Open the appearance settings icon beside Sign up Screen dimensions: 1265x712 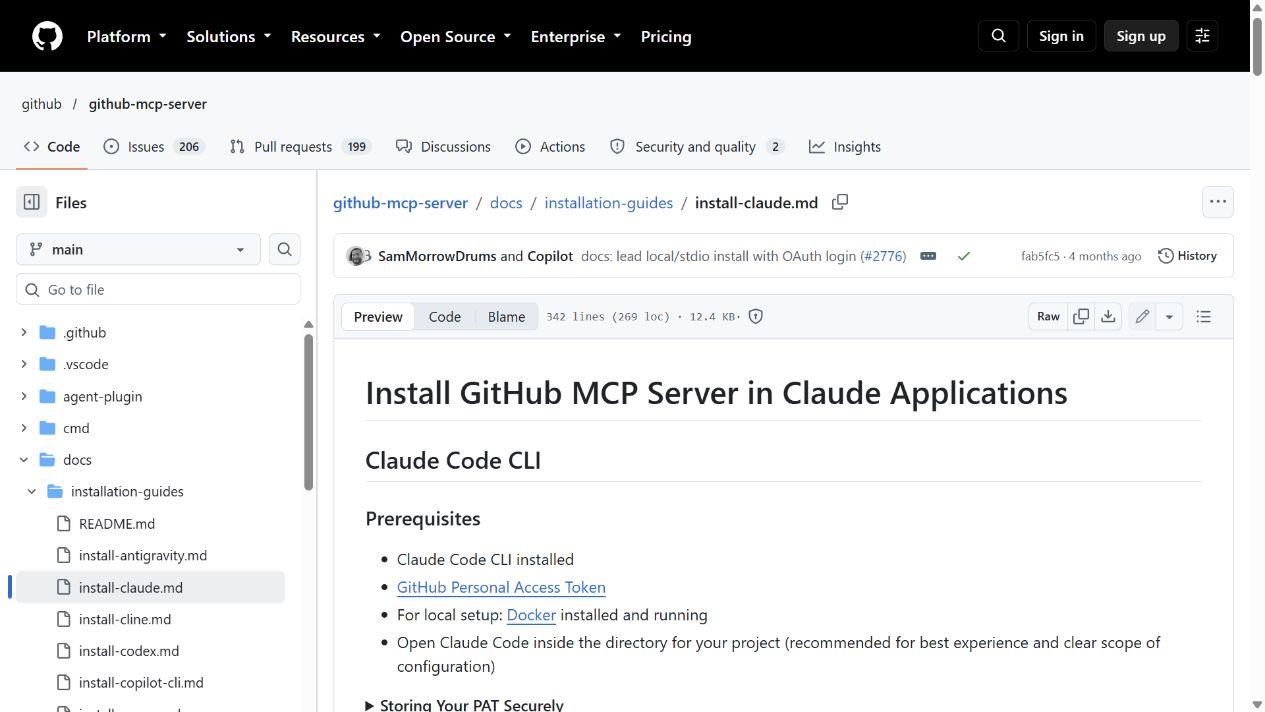pos(1202,36)
